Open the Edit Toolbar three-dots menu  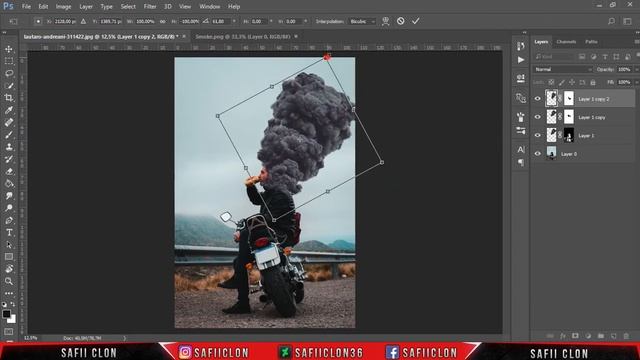click(x=9, y=293)
